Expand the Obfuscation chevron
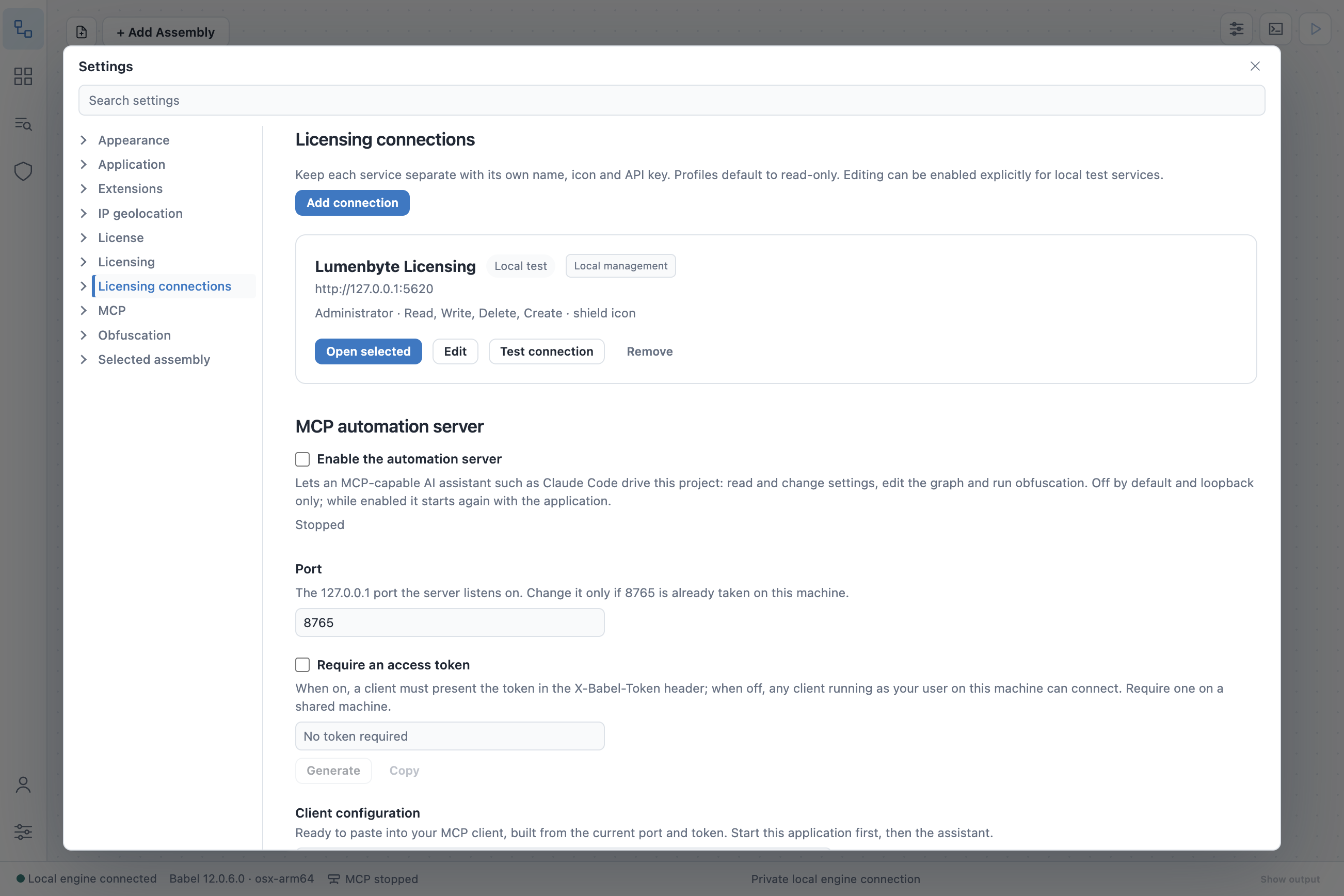This screenshot has width=1344, height=896. tap(84, 335)
